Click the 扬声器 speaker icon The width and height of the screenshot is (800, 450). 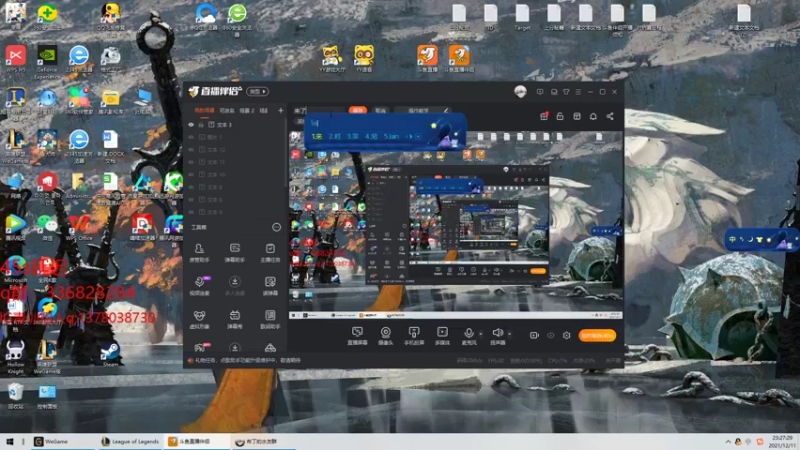497,334
